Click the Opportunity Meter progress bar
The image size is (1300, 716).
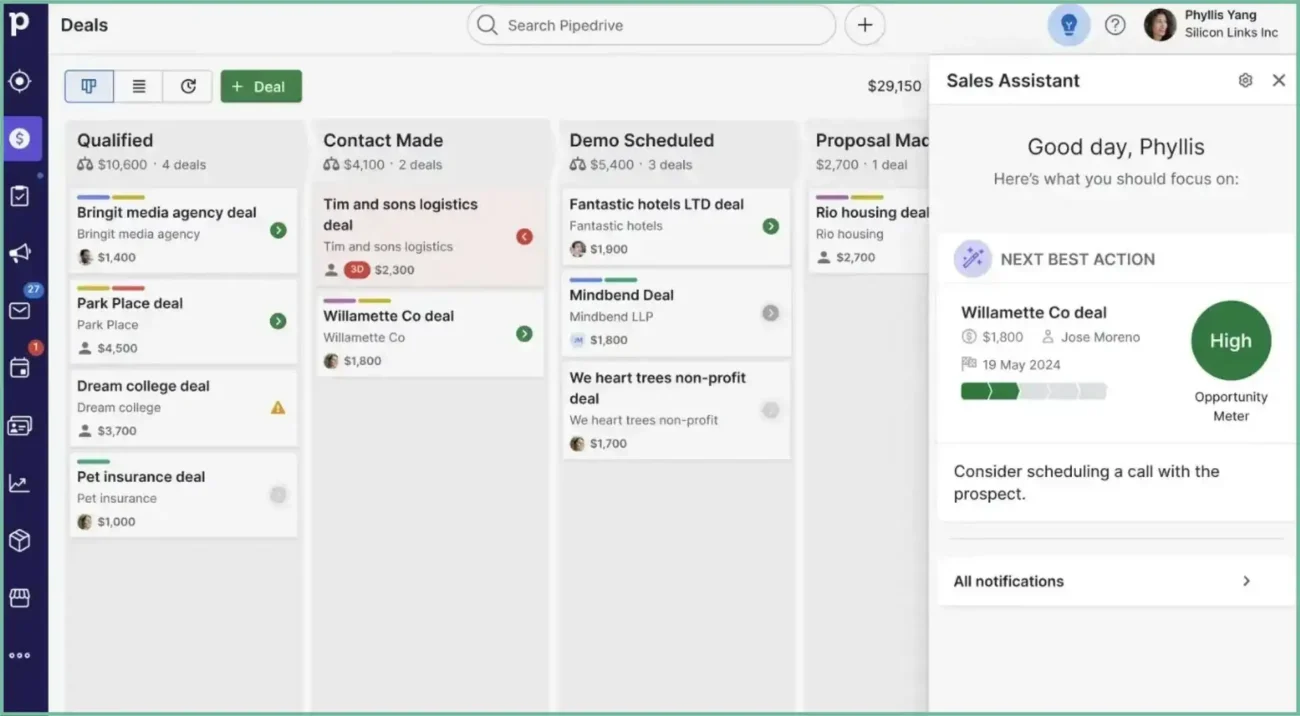1035,392
